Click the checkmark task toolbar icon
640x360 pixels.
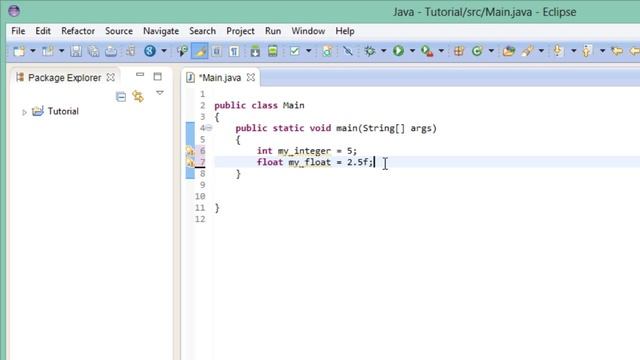click(x=294, y=51)
